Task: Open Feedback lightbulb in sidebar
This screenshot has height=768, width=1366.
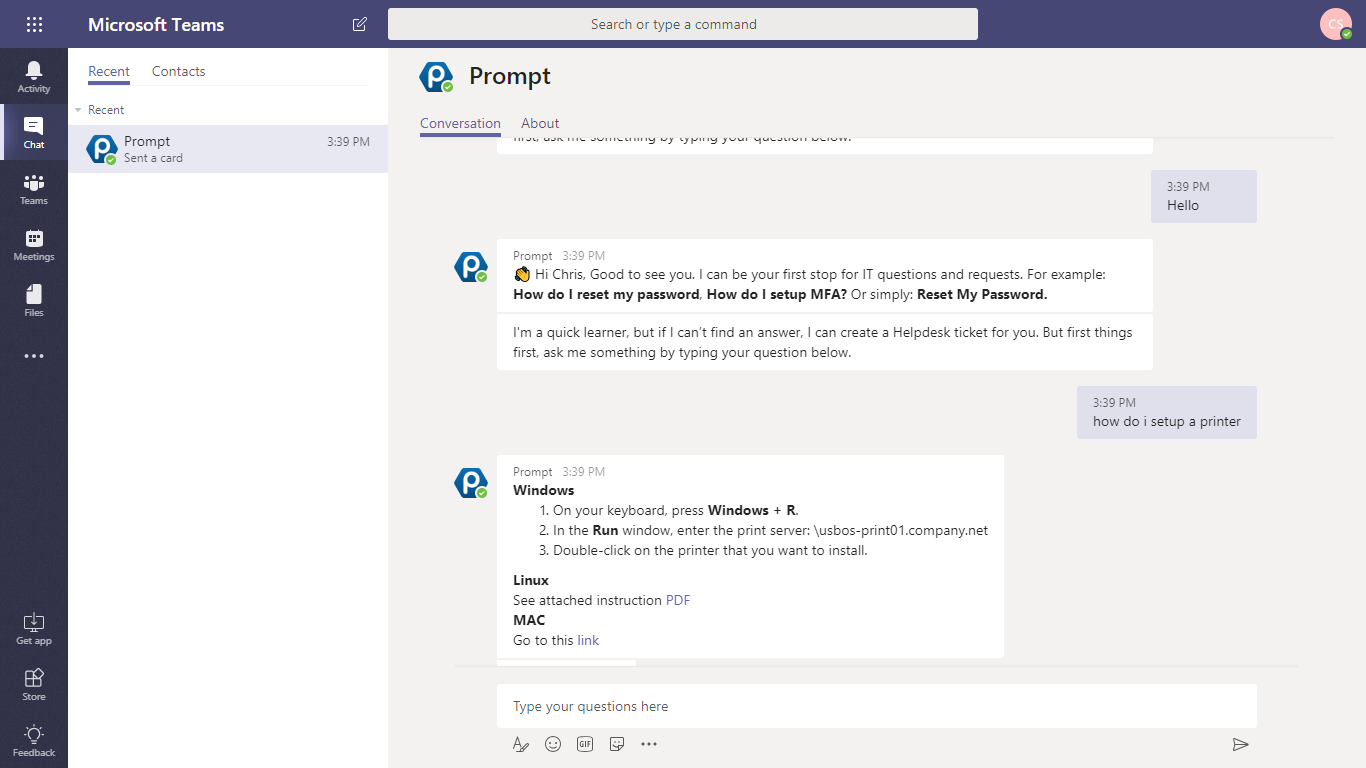Action: [34, 740]
